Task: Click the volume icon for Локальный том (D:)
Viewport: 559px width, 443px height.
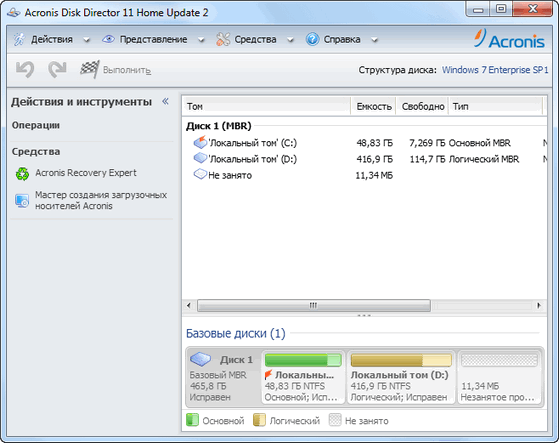Action: pyautogui.click(x=200, y=158)
